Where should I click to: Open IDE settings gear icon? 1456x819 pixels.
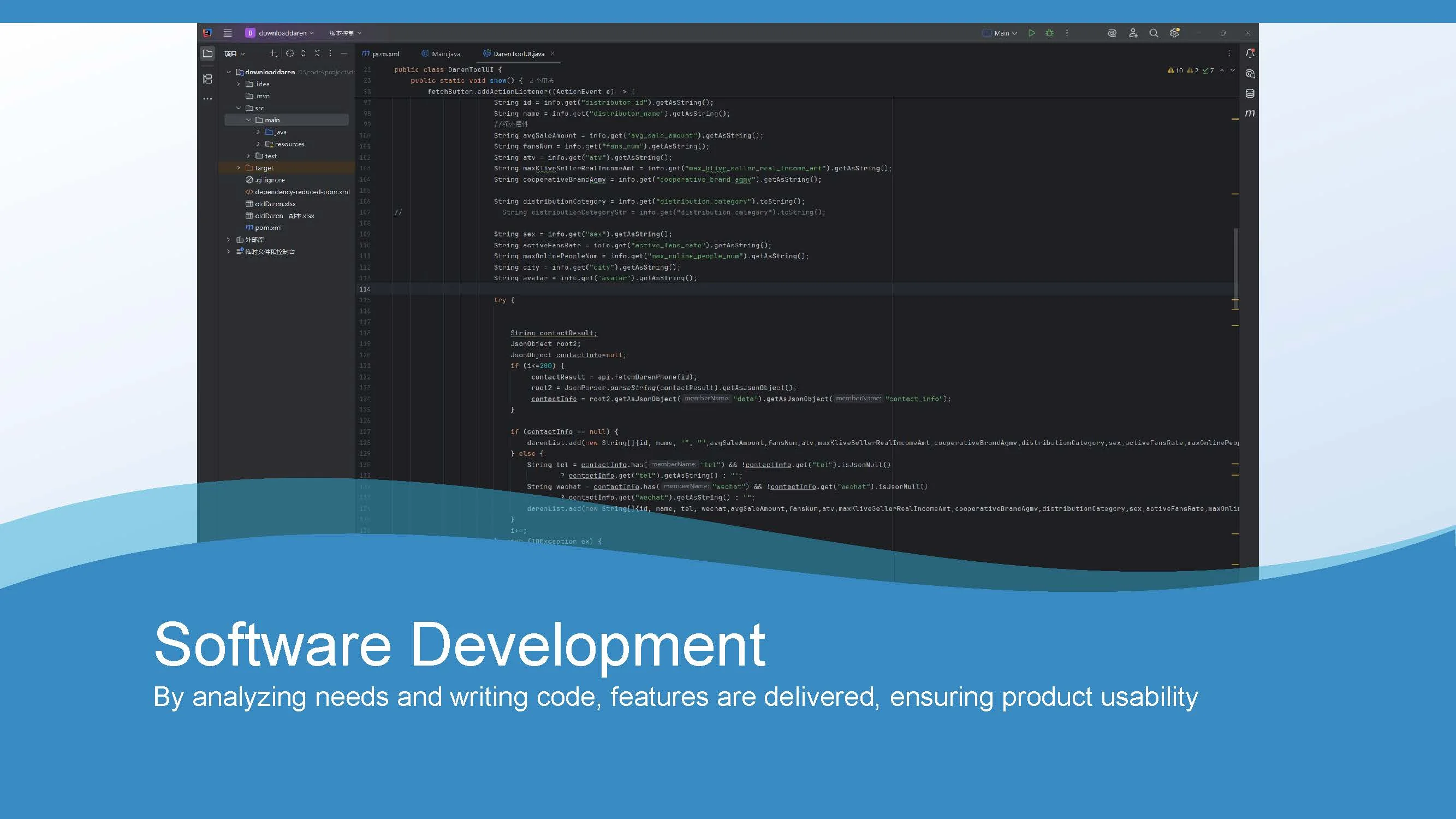[1174, 33]
